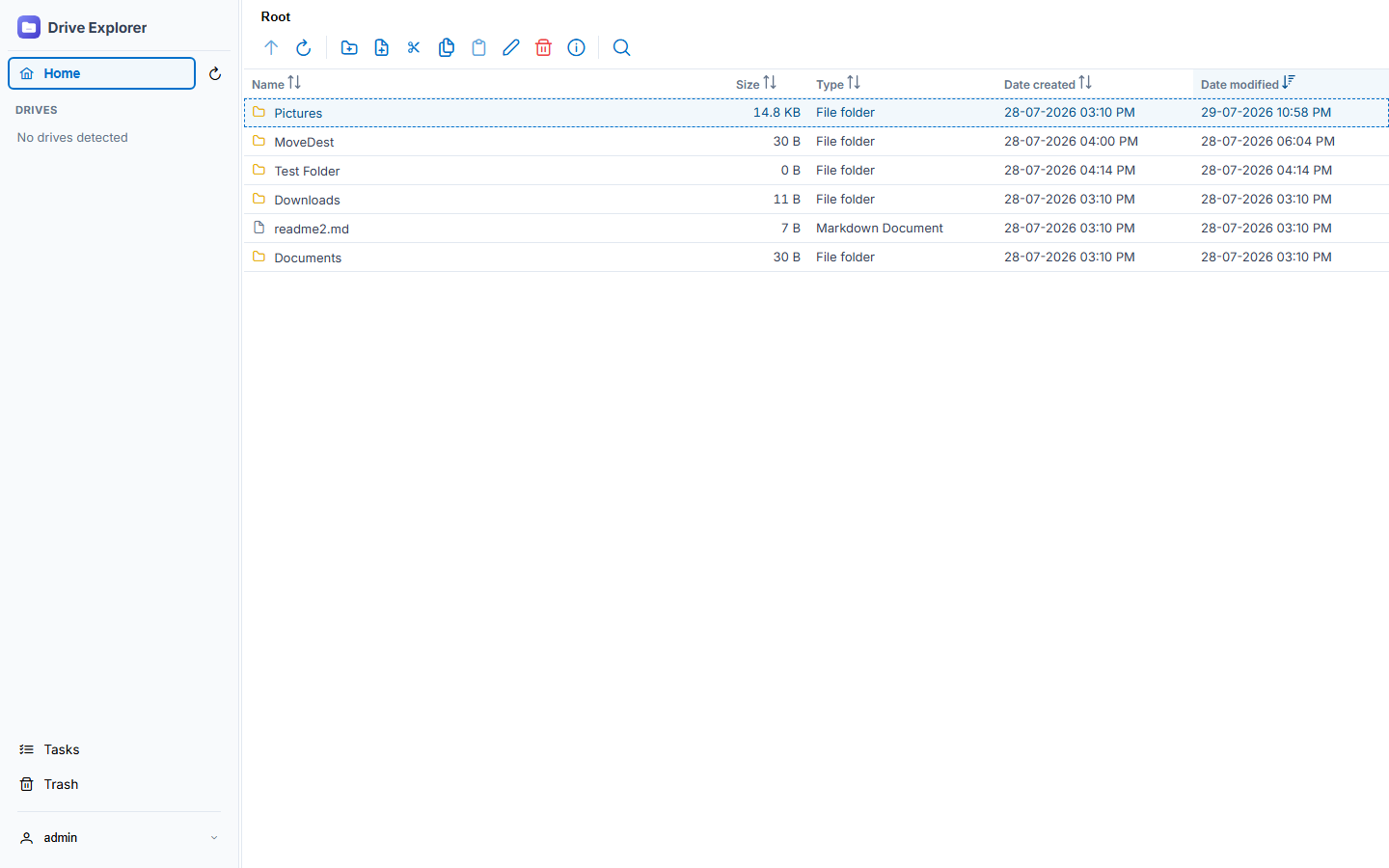Click the Drive Explorer logo icon
Image resolution: width=1389 pixels, height=868 pixels.
[29, 27]
